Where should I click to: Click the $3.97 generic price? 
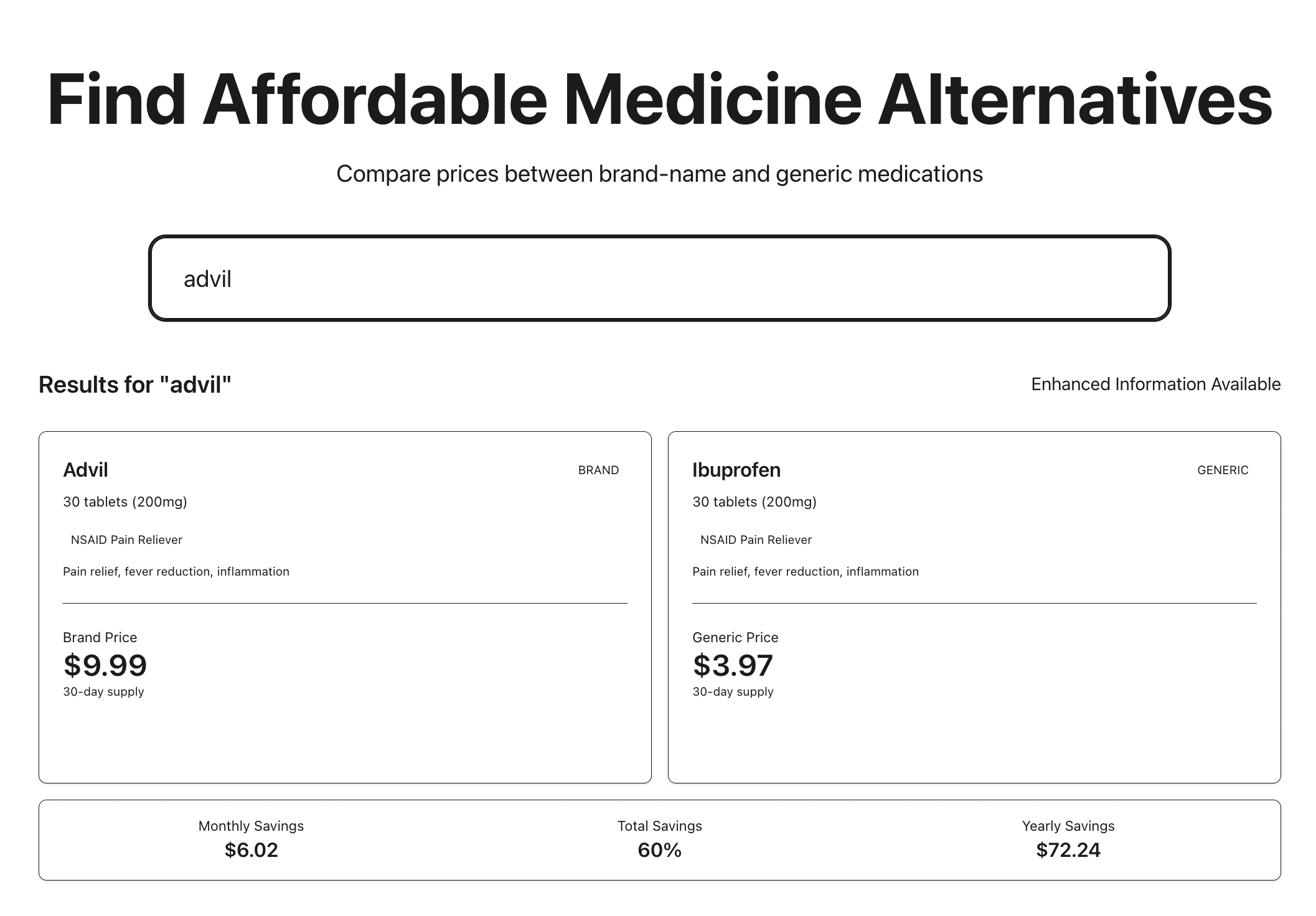(x=733, y=665)
